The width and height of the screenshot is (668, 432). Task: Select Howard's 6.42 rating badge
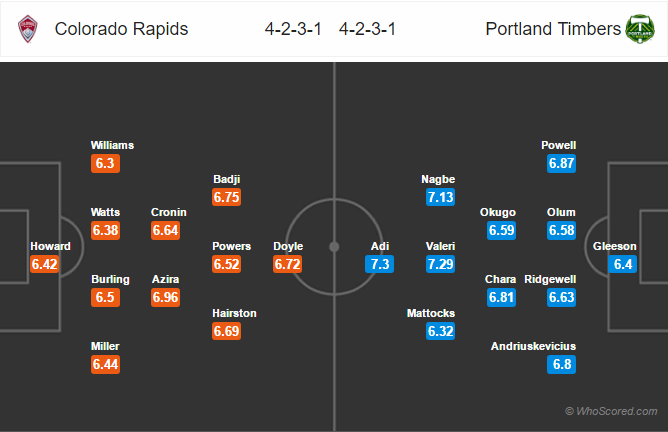pos(45,264)
